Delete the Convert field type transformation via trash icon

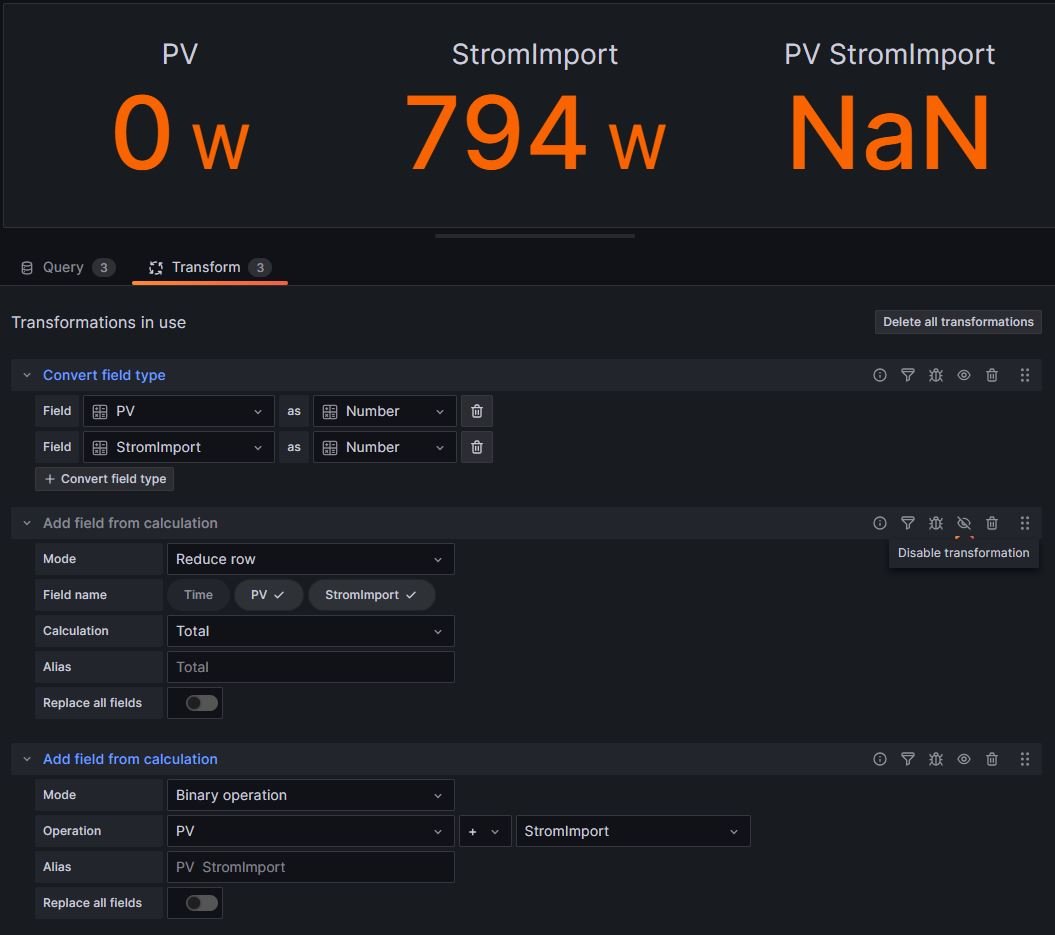[992, 375]
